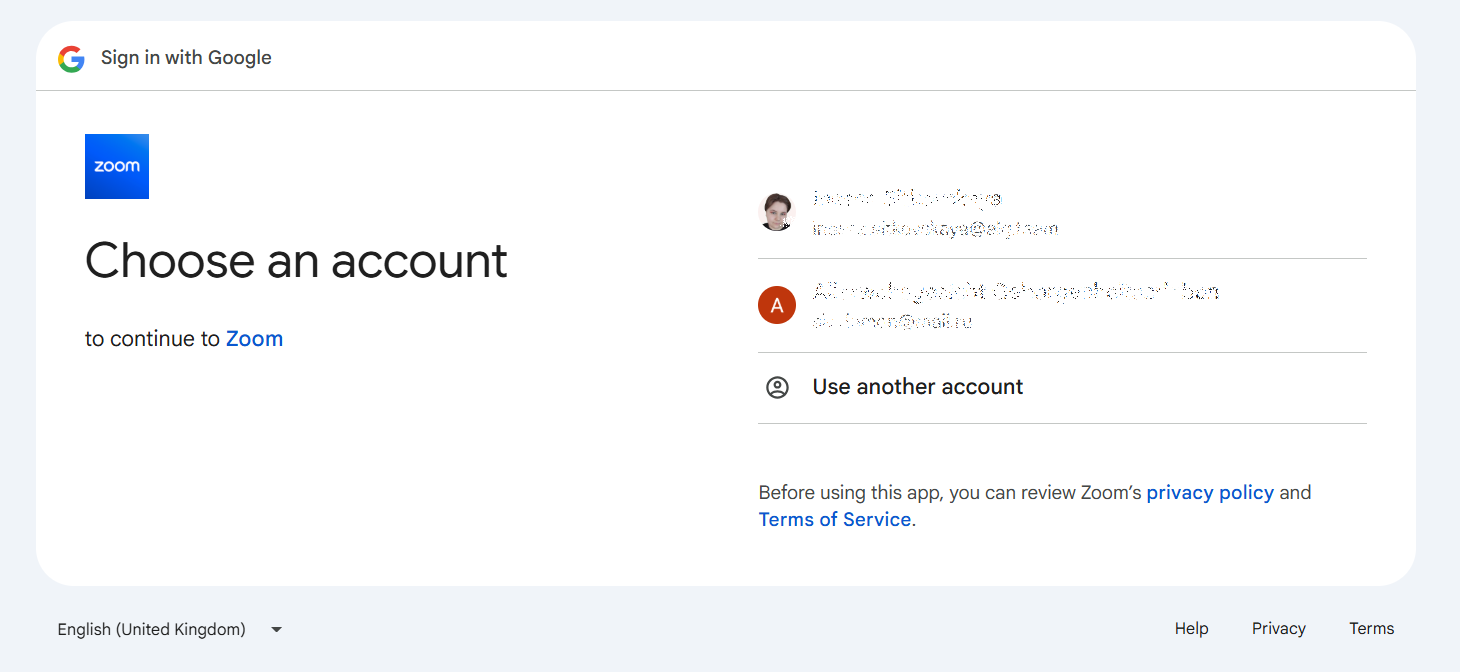Choose the second listed account name
This screenshot has width=1460, height=672.
click(x=1015, y=292)
